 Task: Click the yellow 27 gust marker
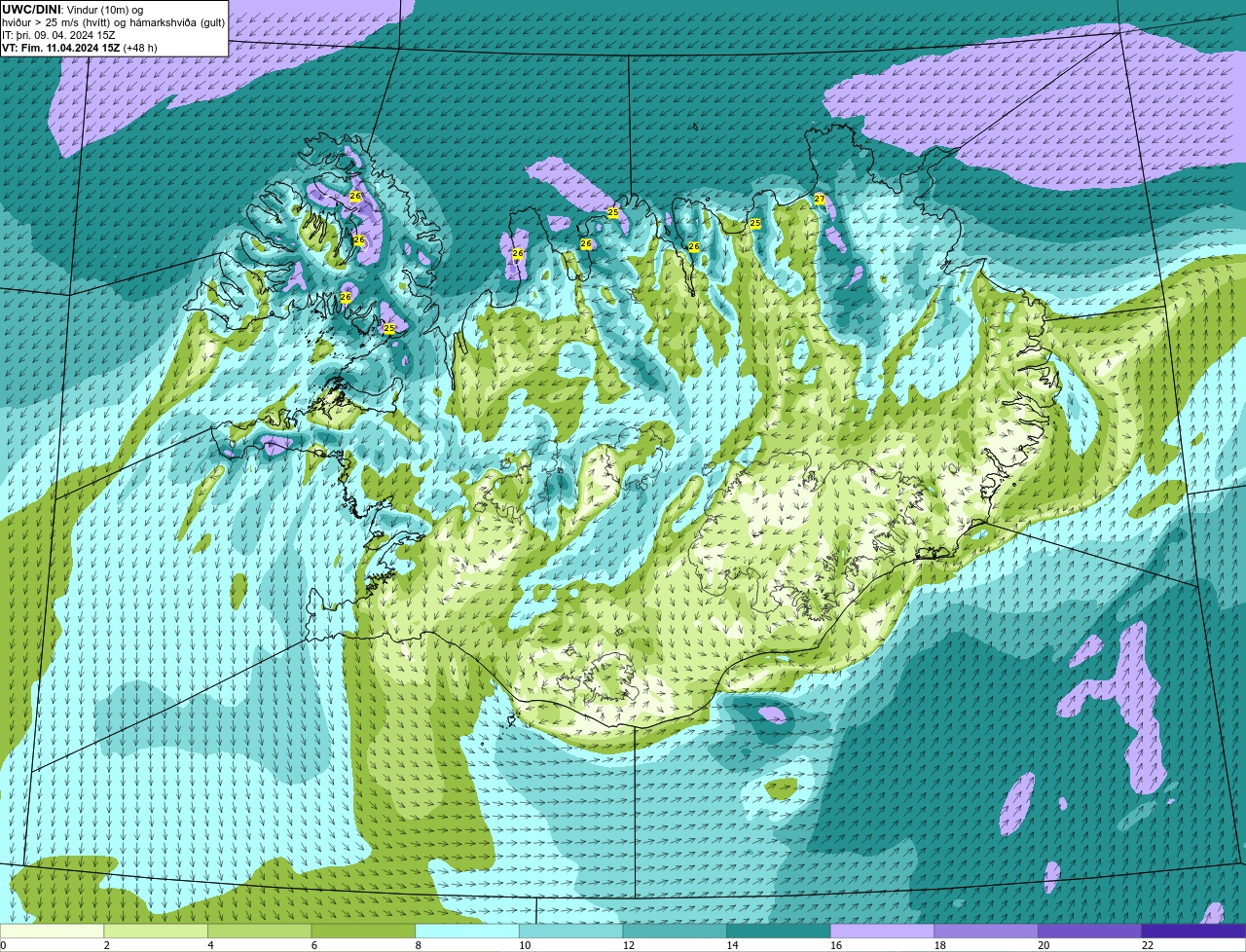click(x=820, y=200)
